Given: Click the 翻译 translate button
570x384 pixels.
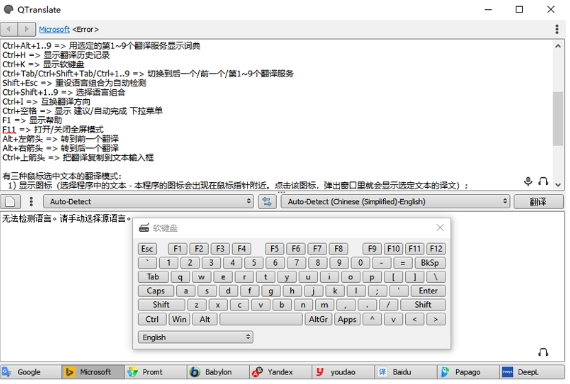Looking at the screenshot, I should tap(538, 201).
